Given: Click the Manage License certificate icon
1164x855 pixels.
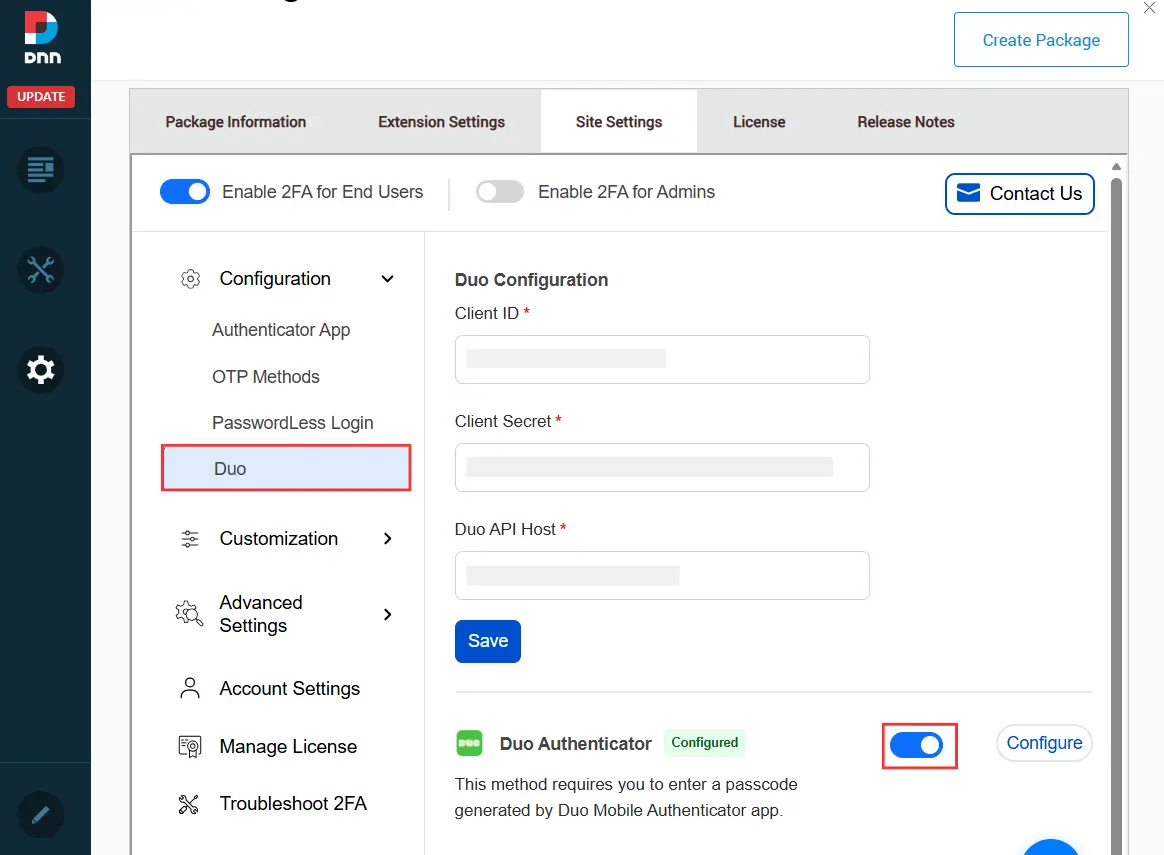Looking at the screenshot, I should click(190, 747).
